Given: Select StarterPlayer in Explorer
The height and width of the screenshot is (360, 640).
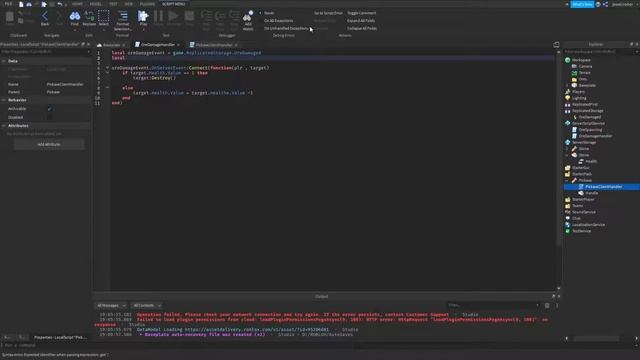Looking at the screenshot, I should (583, 199).
